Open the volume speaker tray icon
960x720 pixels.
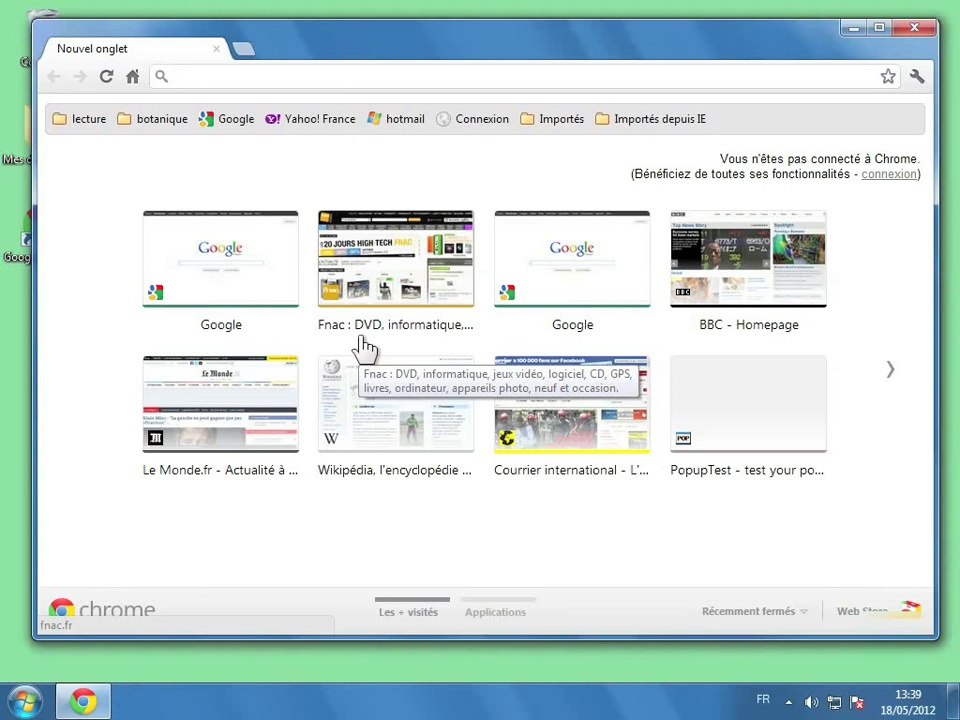coord(811,702)
